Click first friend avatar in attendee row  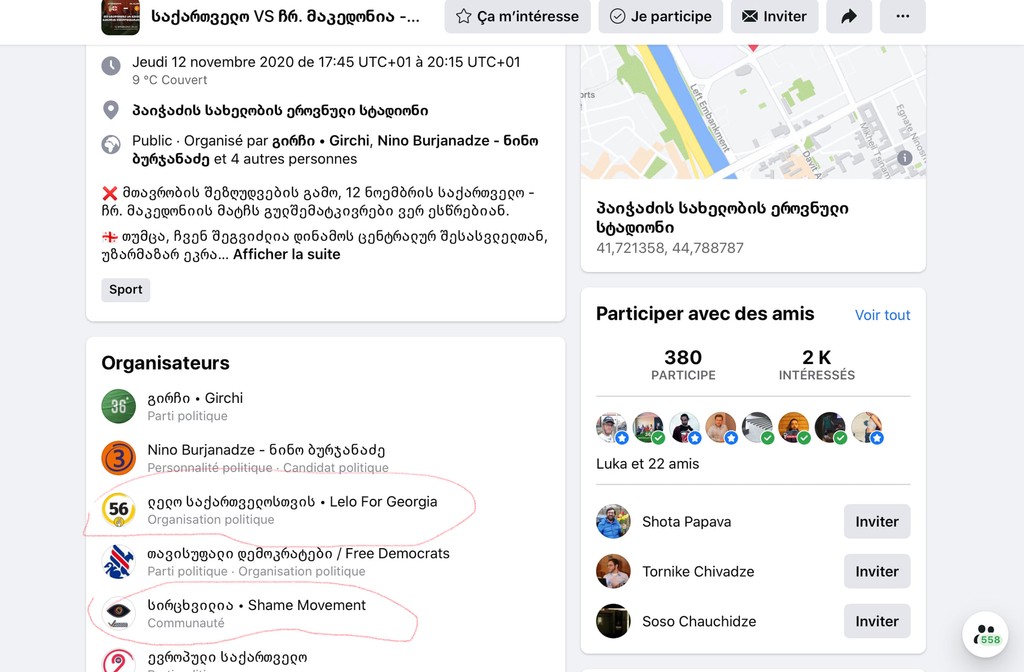point(611,428)
